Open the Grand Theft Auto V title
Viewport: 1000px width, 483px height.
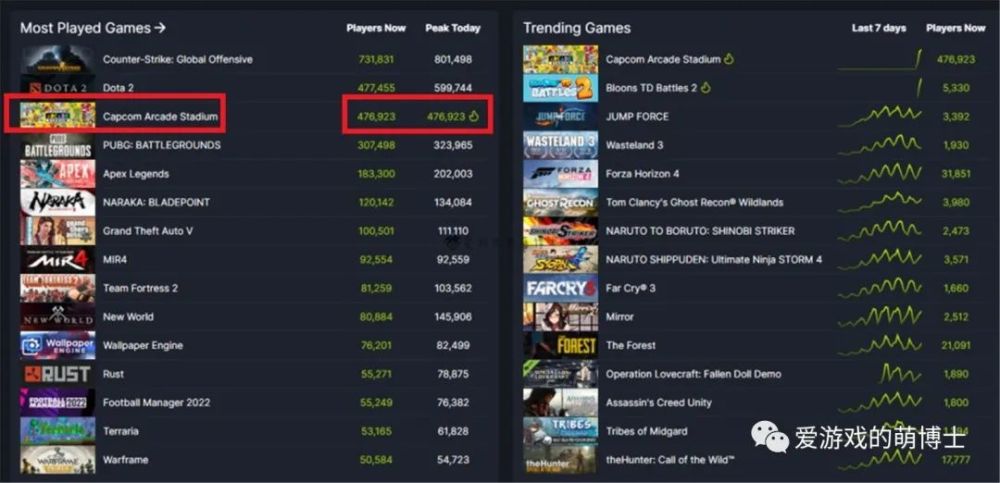147,231
